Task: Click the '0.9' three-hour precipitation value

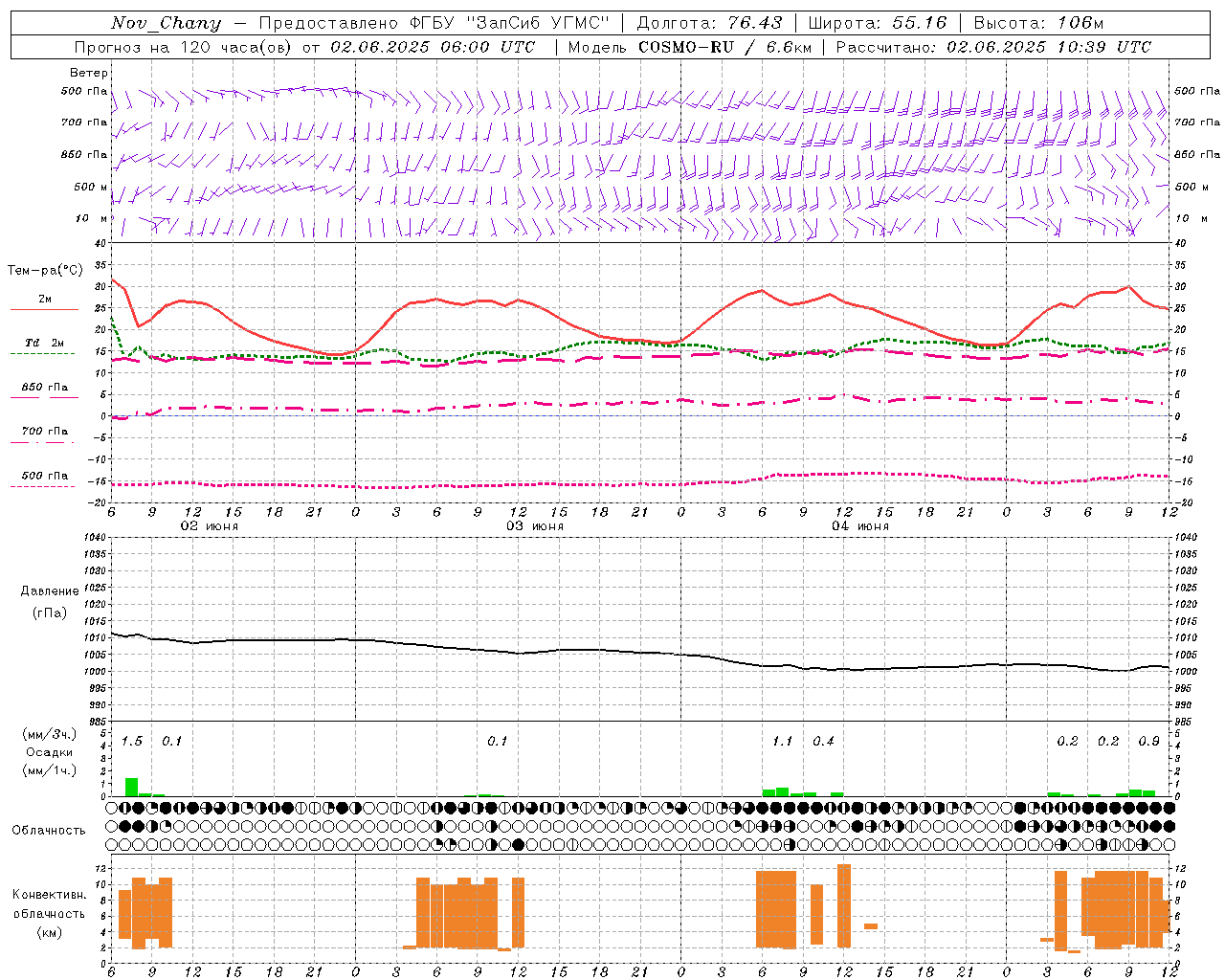Action: [x=1148, y=742]
